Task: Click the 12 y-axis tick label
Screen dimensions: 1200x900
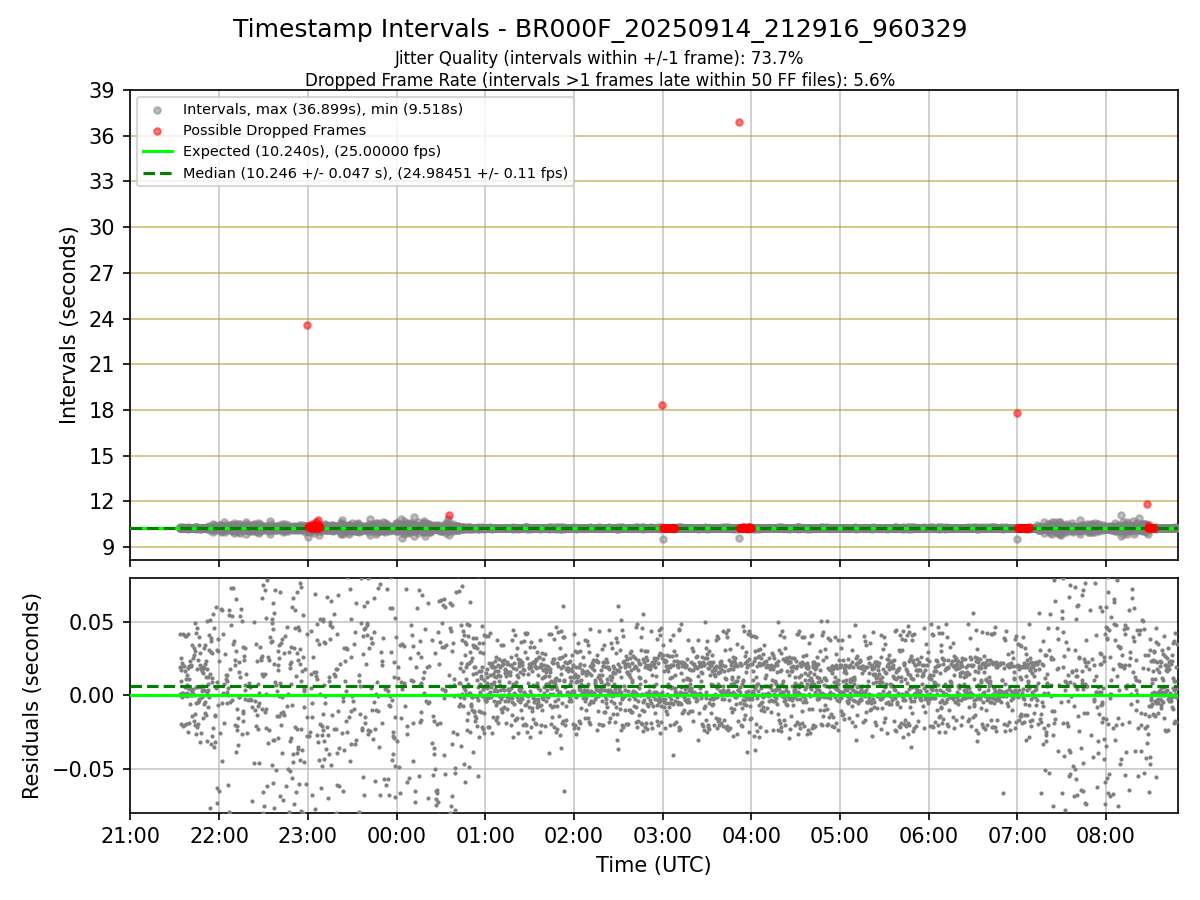Action: point(101,502)
